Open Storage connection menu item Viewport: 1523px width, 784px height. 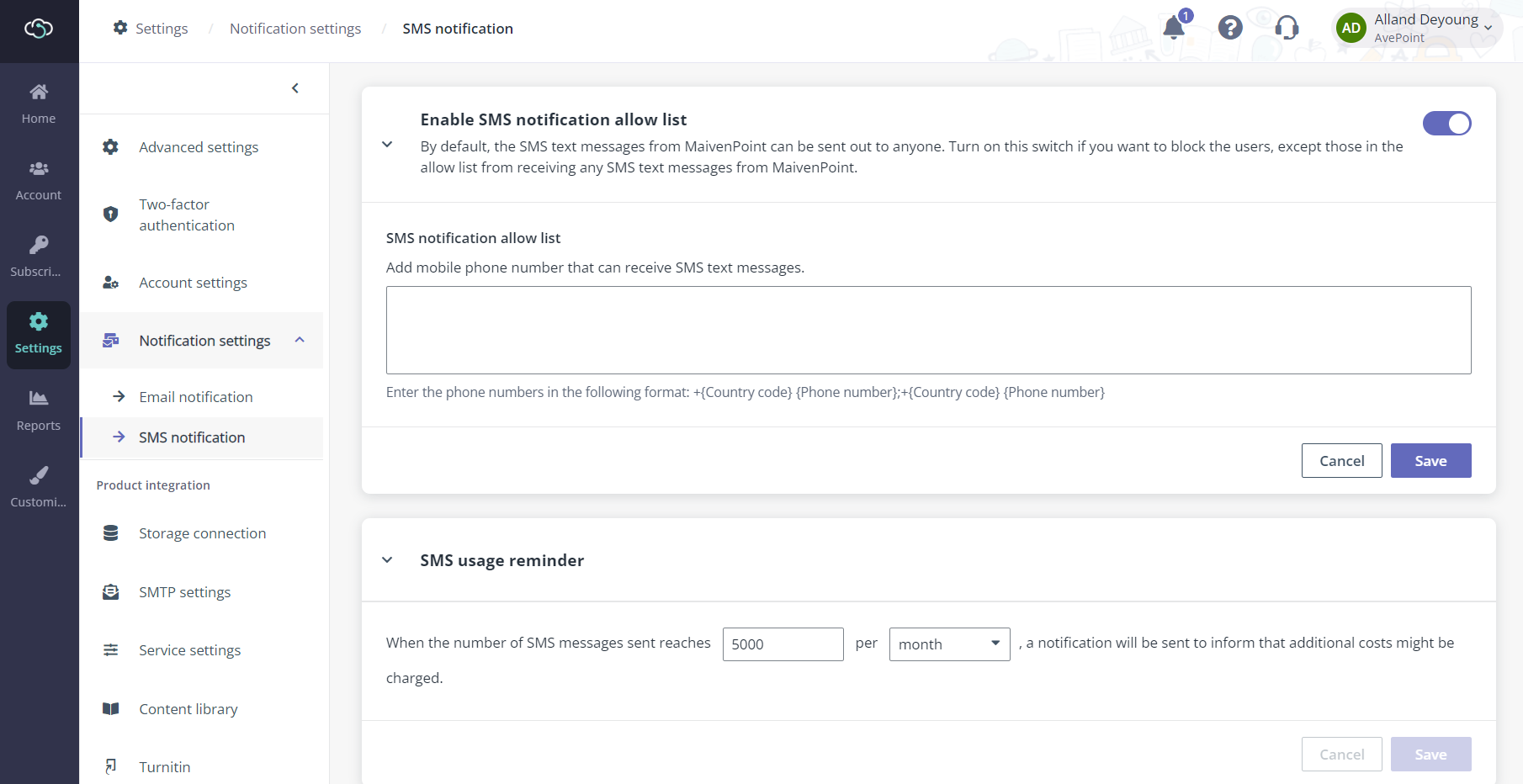[202, 533]
